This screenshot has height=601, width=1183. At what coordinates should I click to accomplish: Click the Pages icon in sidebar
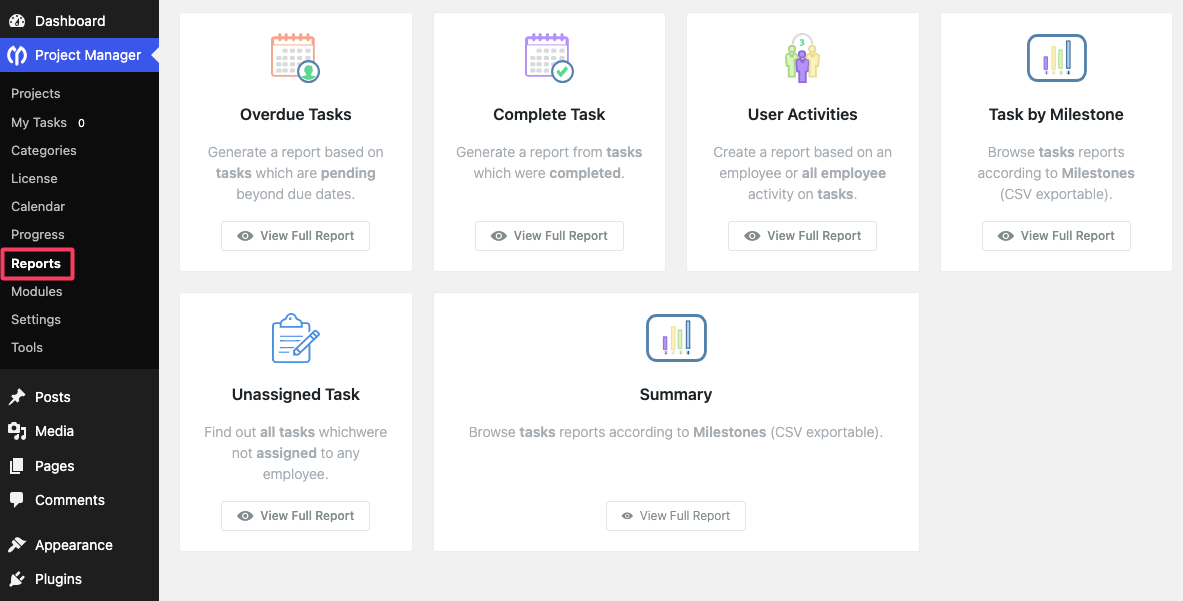point(17,466)
